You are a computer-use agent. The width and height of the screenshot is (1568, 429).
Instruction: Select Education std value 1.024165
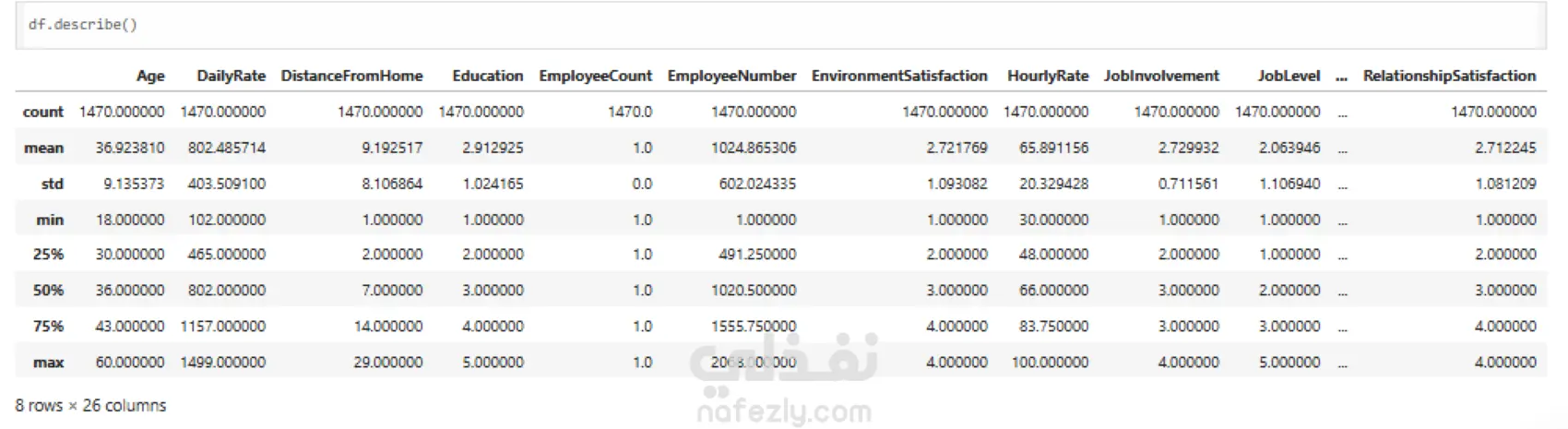tap(493, 184)
